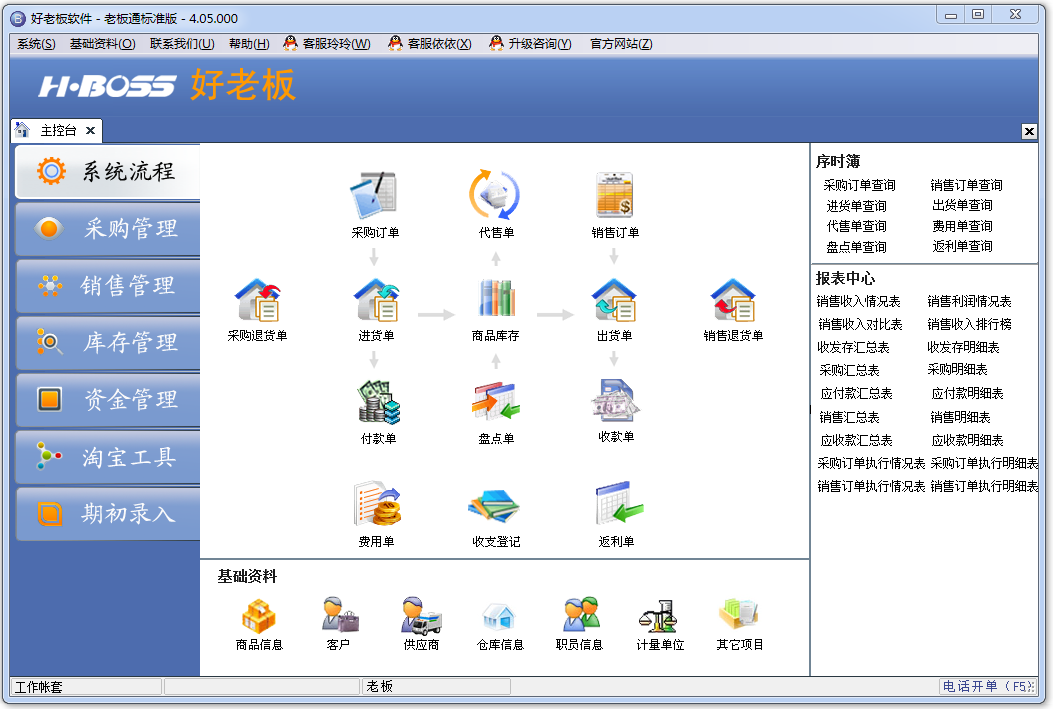Open the 计量单位 unit of measure icon
1053x709 pixels.
pos(658,616)
